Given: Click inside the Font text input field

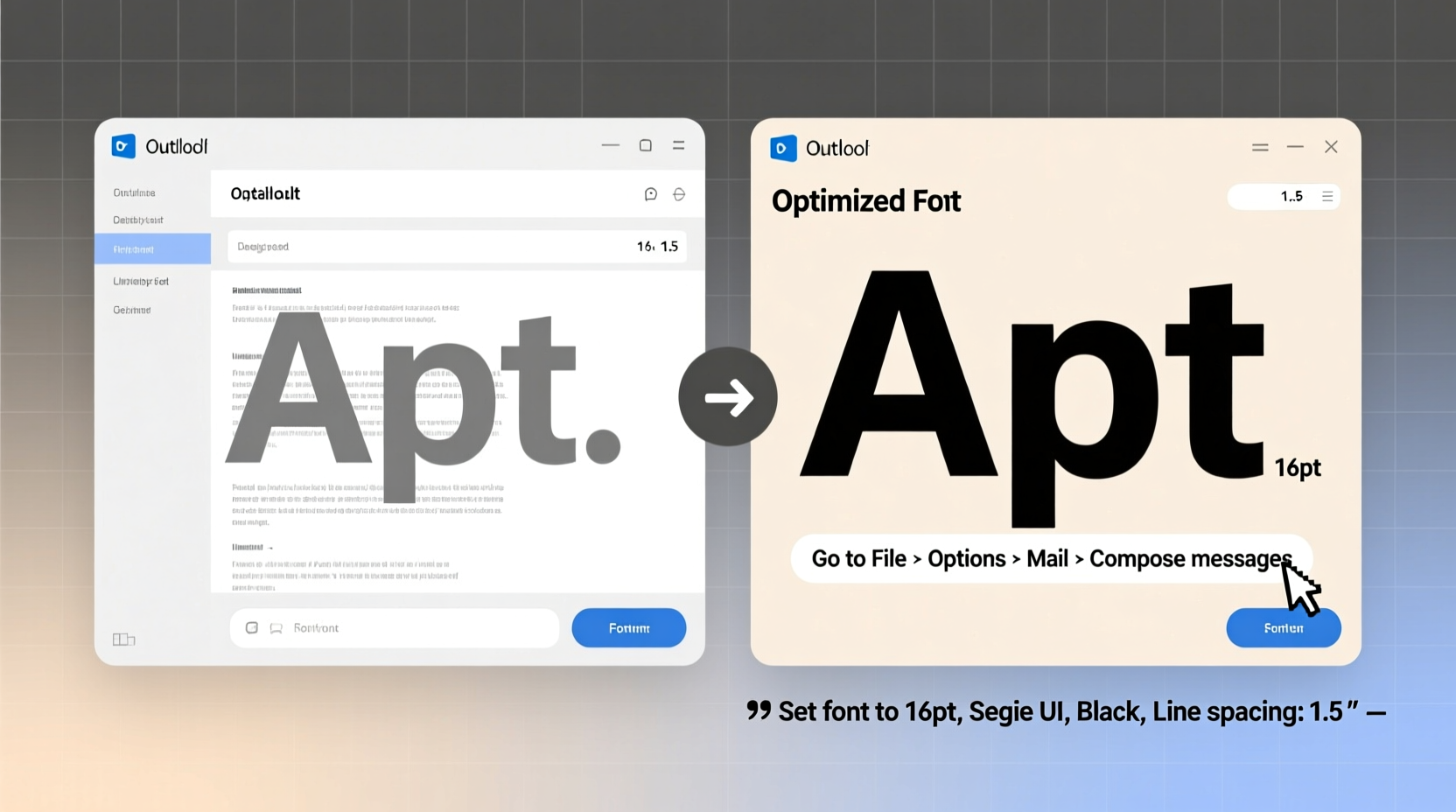Looking at the screenshot, I should [394, 627].
